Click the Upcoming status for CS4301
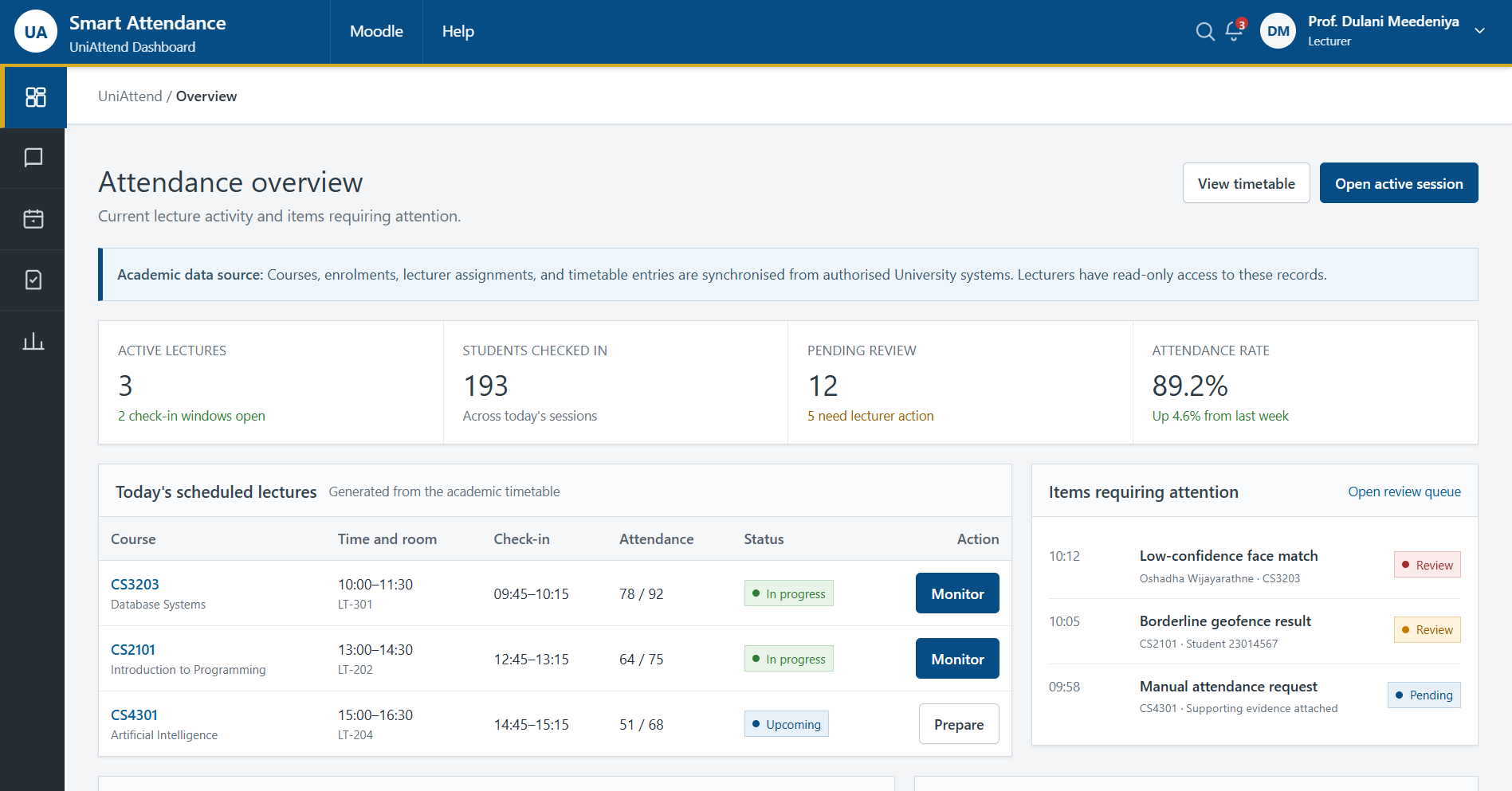 (x=786, y=724)
